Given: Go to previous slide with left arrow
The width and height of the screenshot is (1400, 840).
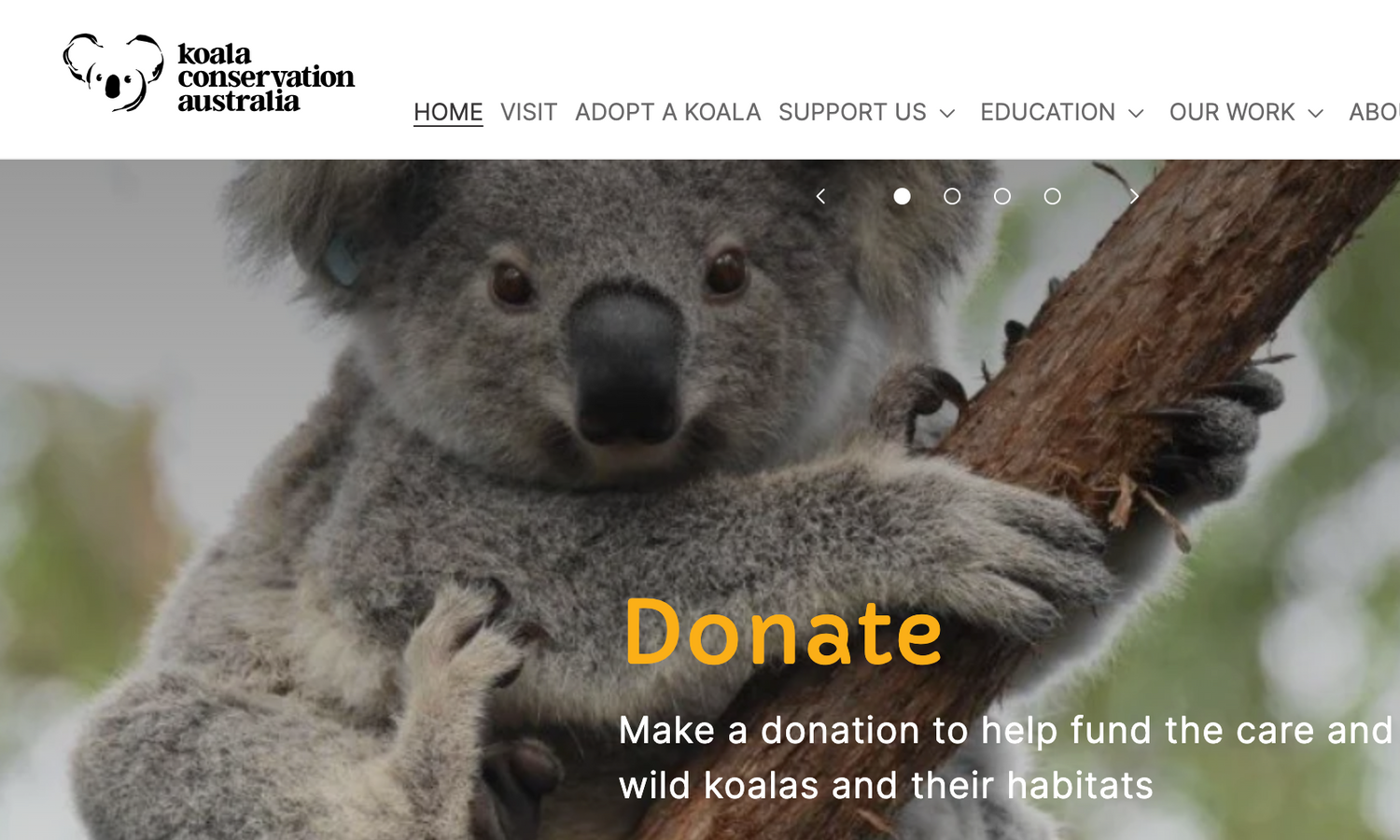Looking at the screenshot, I should click(820, 196).
